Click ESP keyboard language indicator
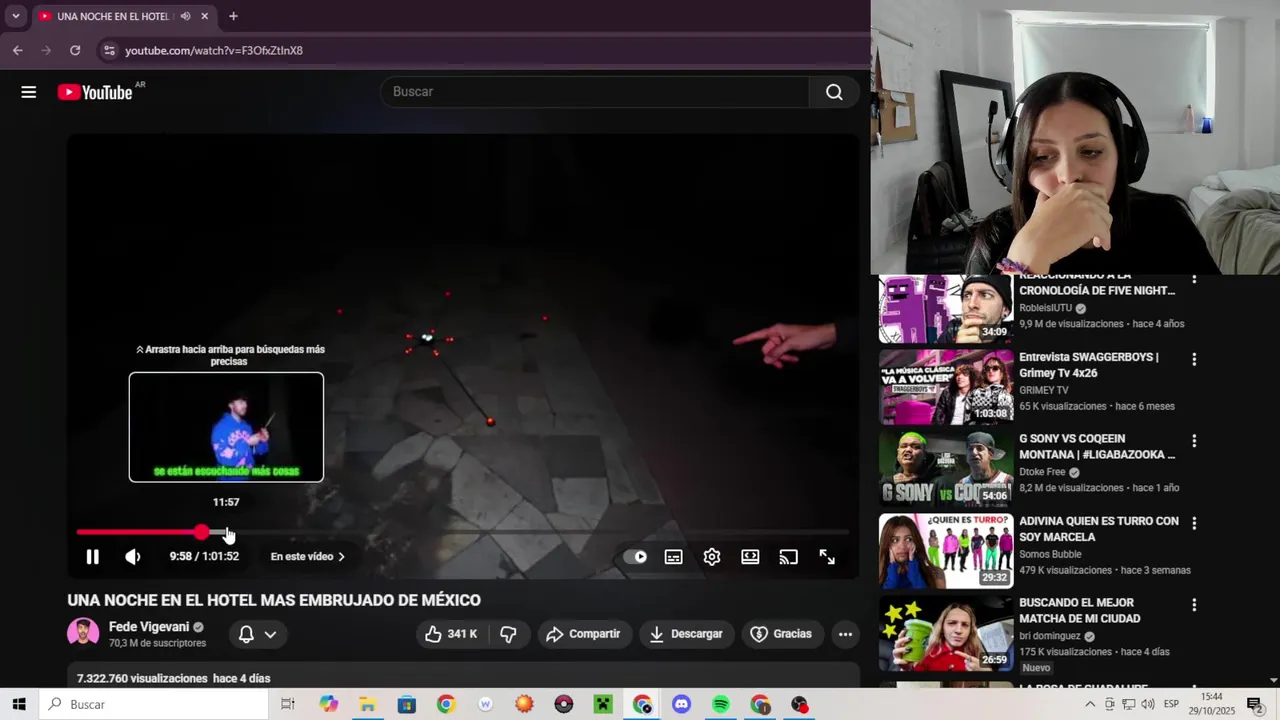1280x720 pixels. pos(1171,704)
